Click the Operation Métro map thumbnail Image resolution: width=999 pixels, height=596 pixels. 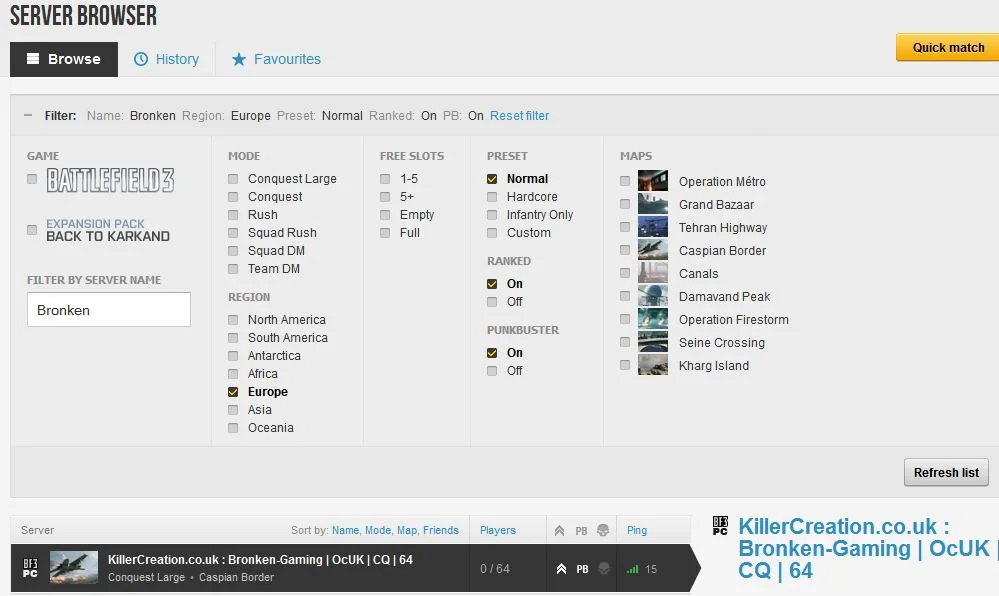pos(653,181)
